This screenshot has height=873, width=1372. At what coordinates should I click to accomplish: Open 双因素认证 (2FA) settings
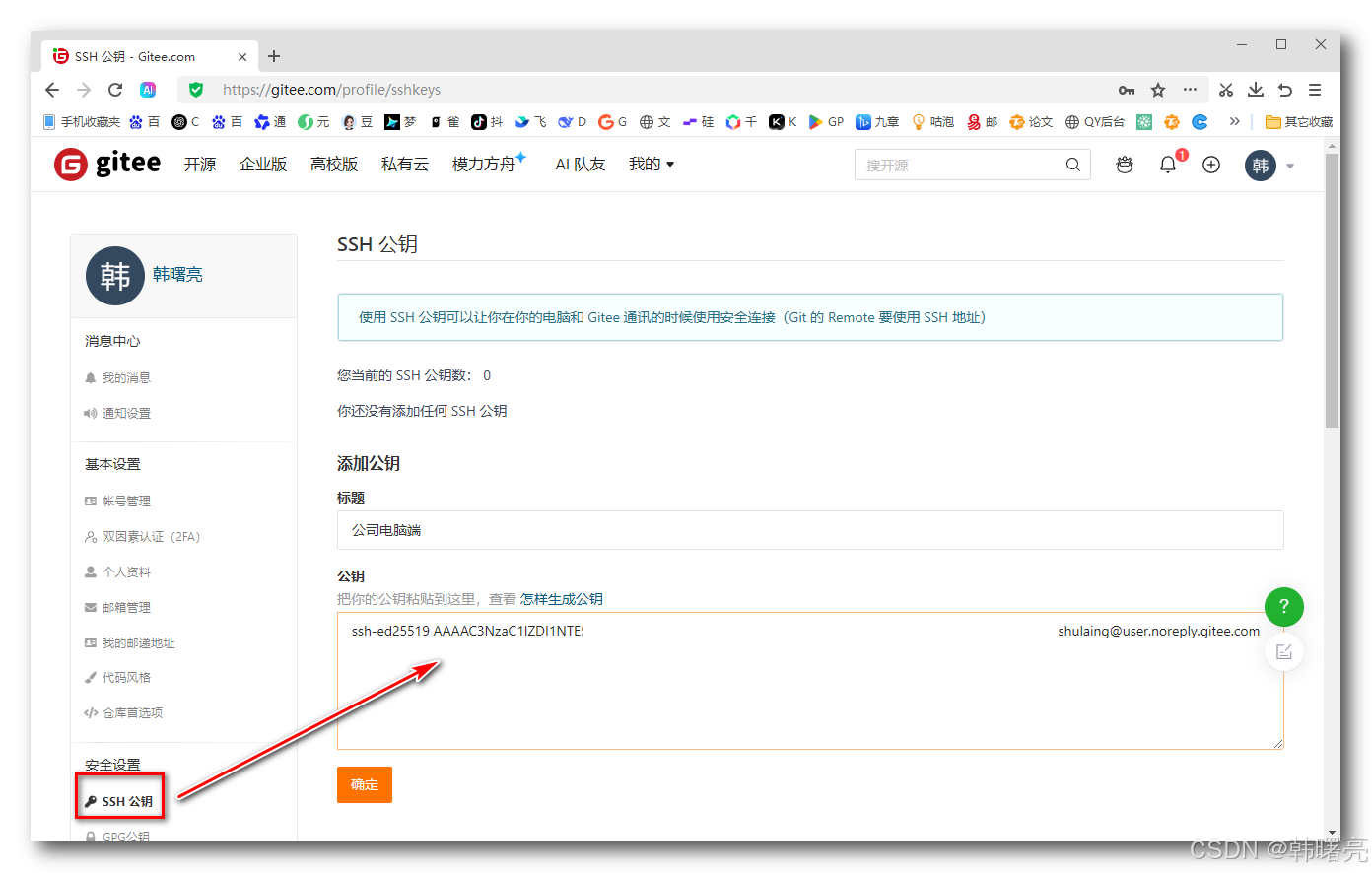(143, 536)
